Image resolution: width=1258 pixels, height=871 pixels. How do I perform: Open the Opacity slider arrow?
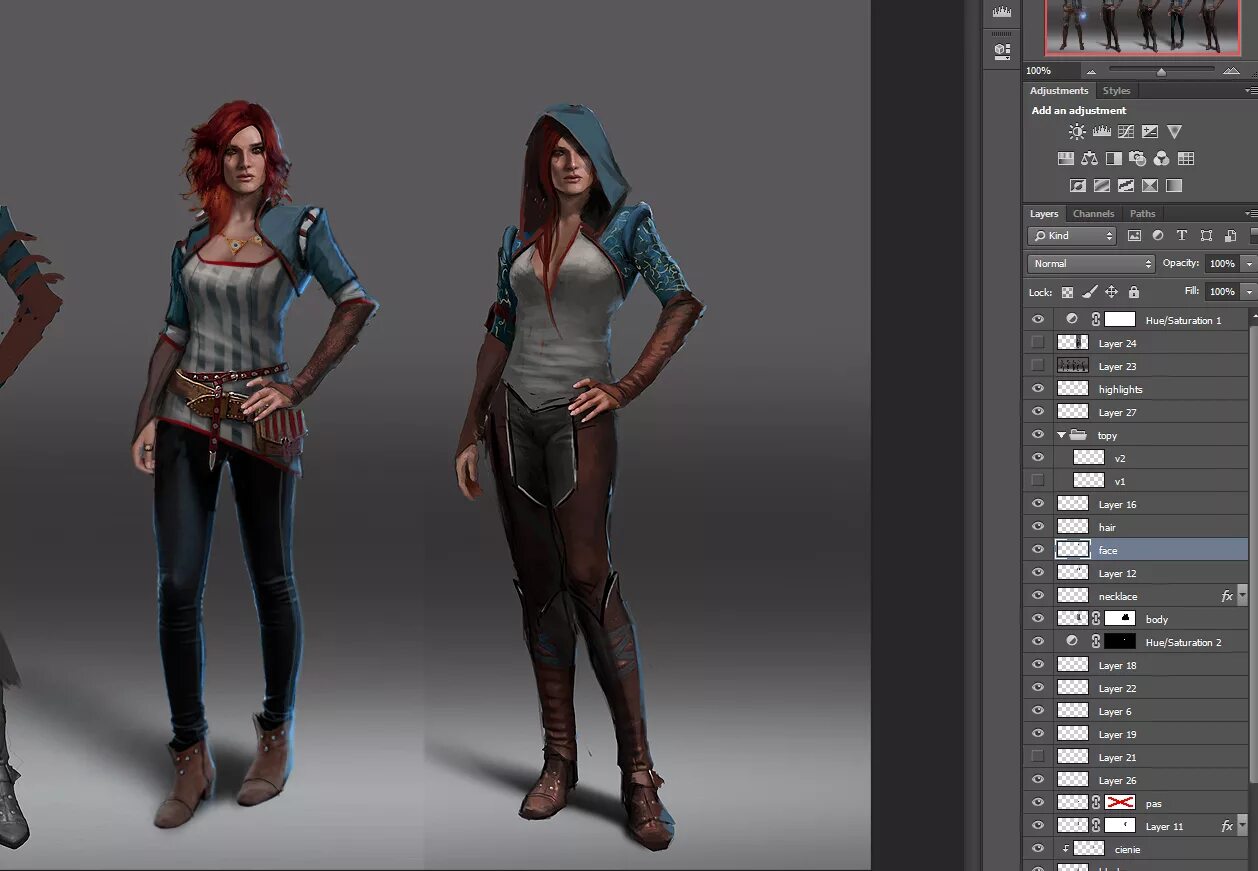[x=1250, y=264]
